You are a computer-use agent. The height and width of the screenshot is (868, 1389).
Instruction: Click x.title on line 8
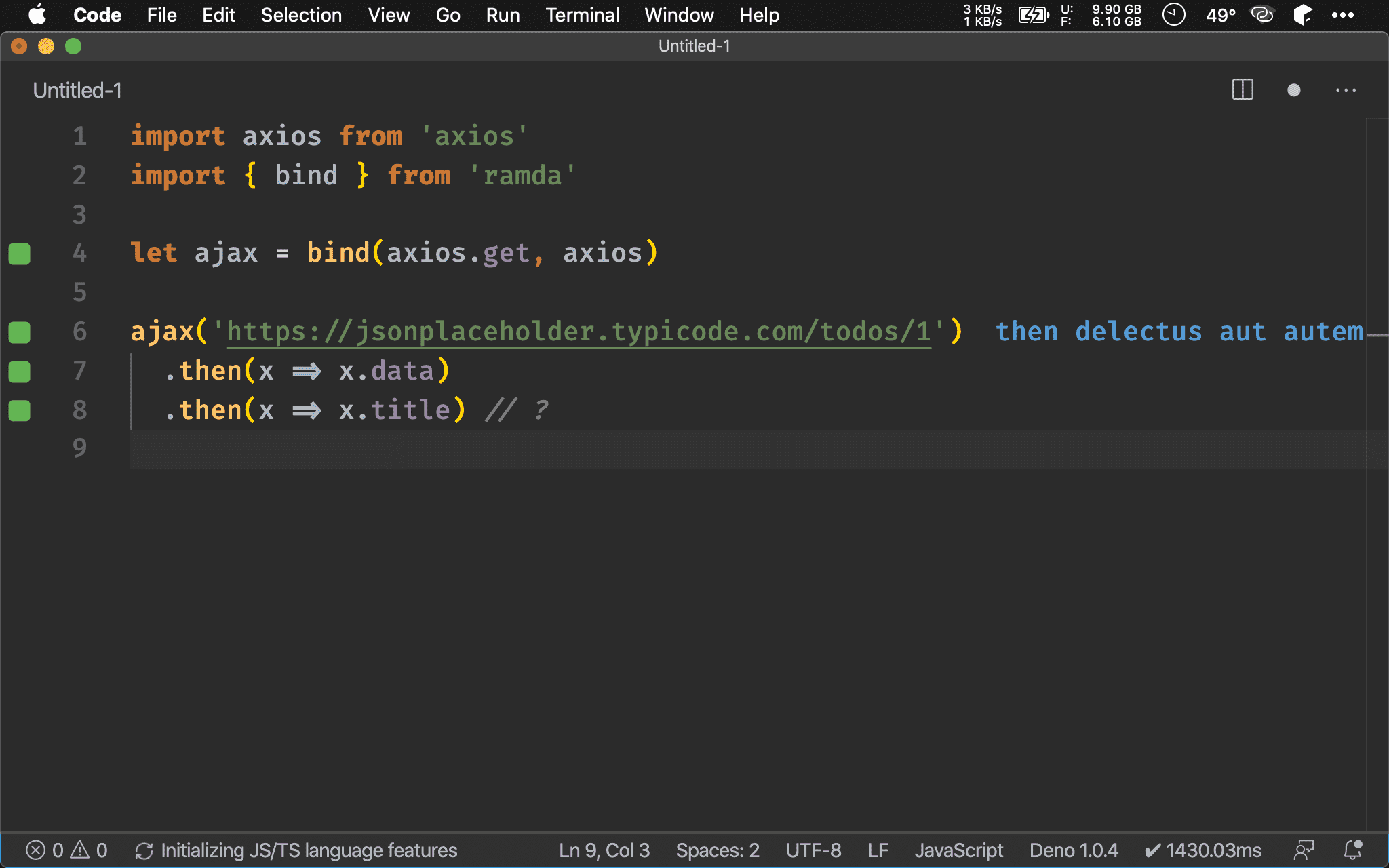click(394, 410)
